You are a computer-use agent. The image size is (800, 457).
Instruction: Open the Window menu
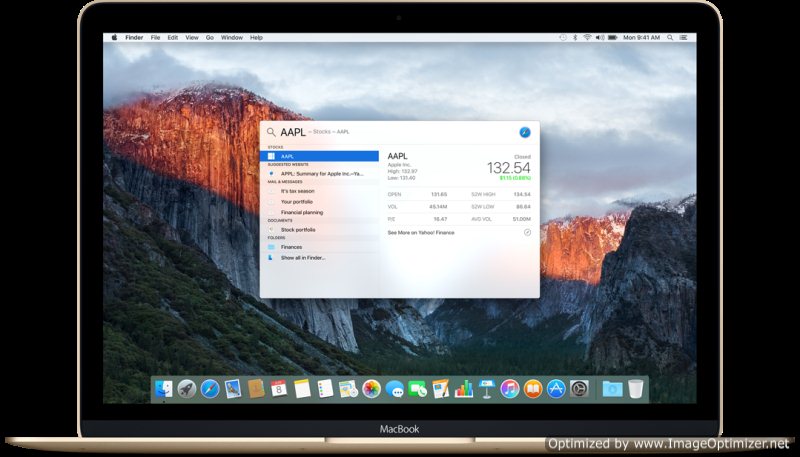(232, 38)
